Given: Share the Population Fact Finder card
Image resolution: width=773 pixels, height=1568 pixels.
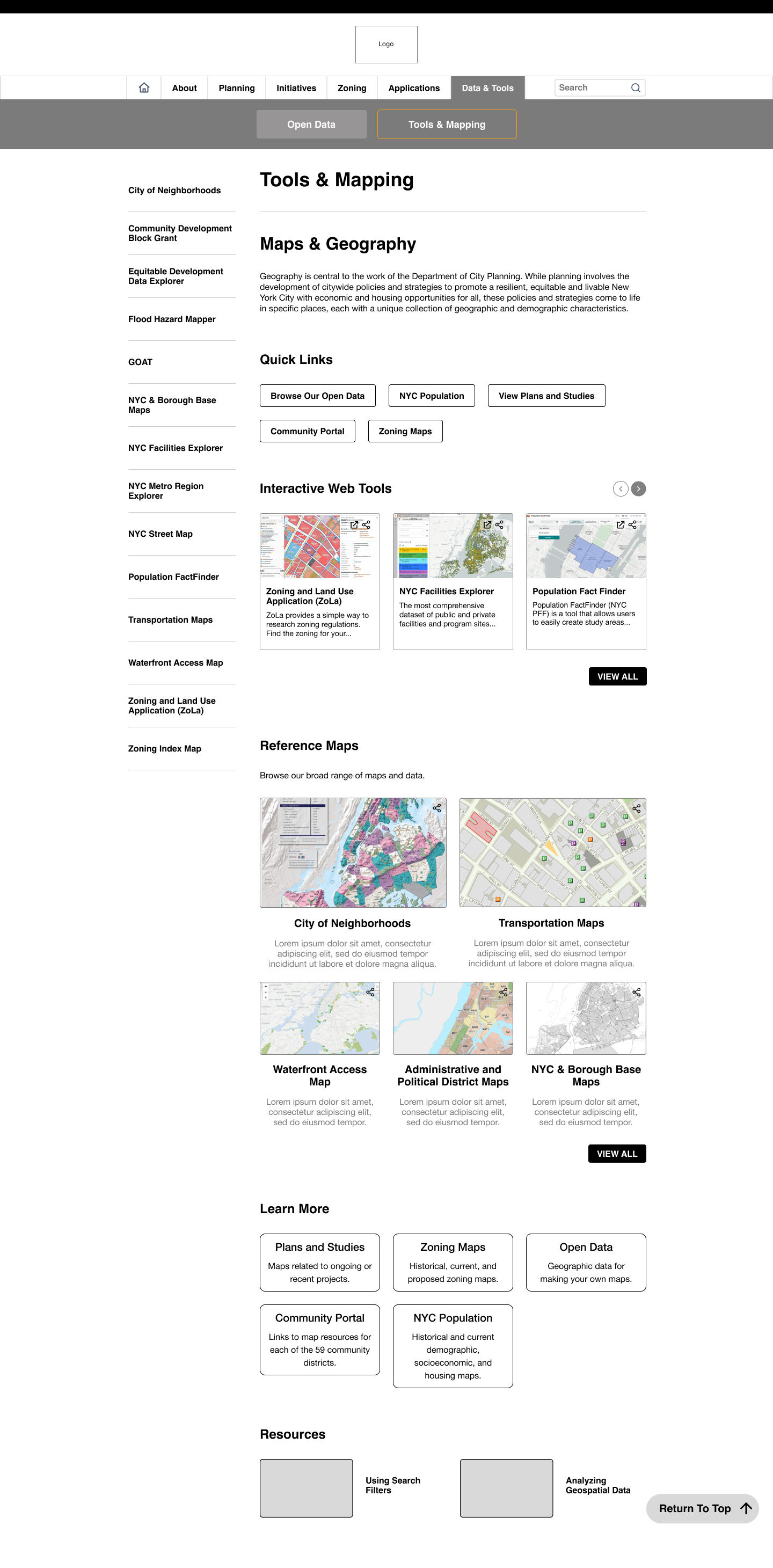Looking at the screenshot, I should pos(632,524).
